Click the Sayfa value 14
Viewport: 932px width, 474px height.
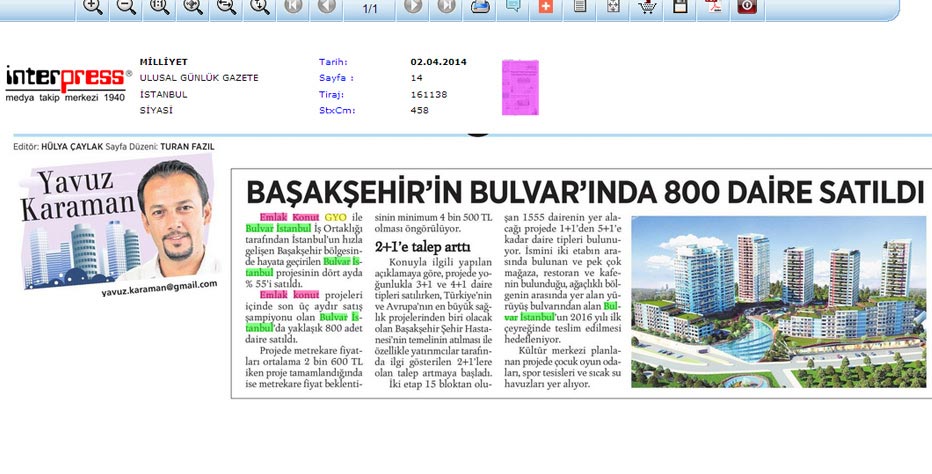pyautogui.click(x=417, y=78)
